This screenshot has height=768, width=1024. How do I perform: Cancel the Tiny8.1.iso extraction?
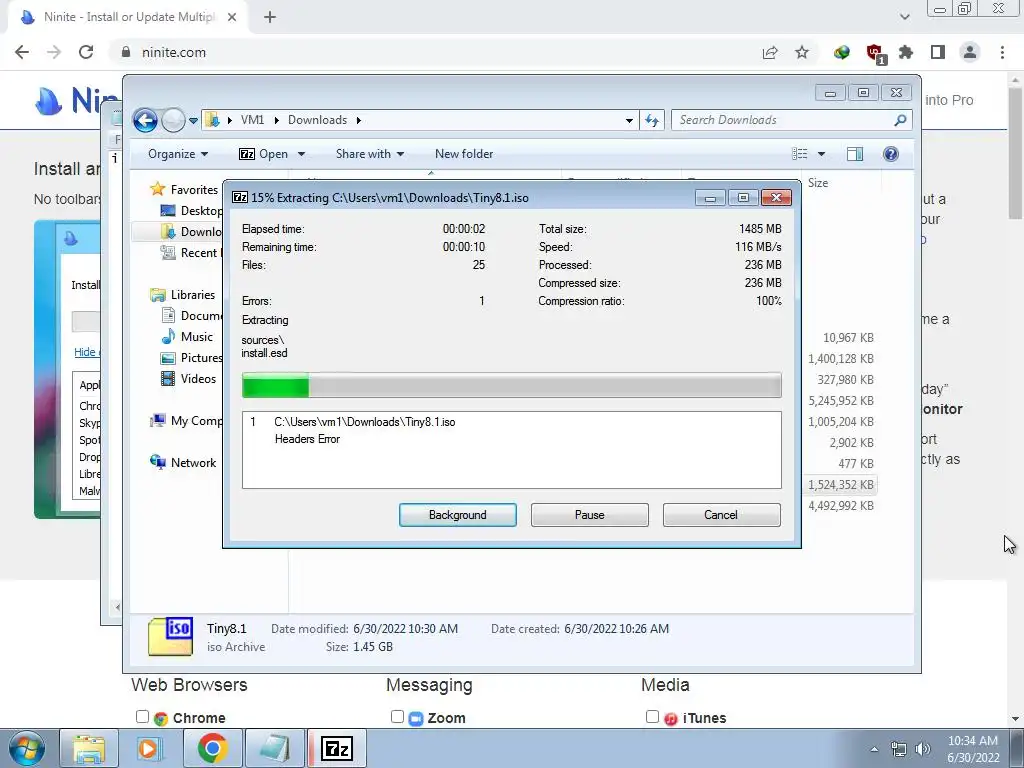(x=721, y=515)
